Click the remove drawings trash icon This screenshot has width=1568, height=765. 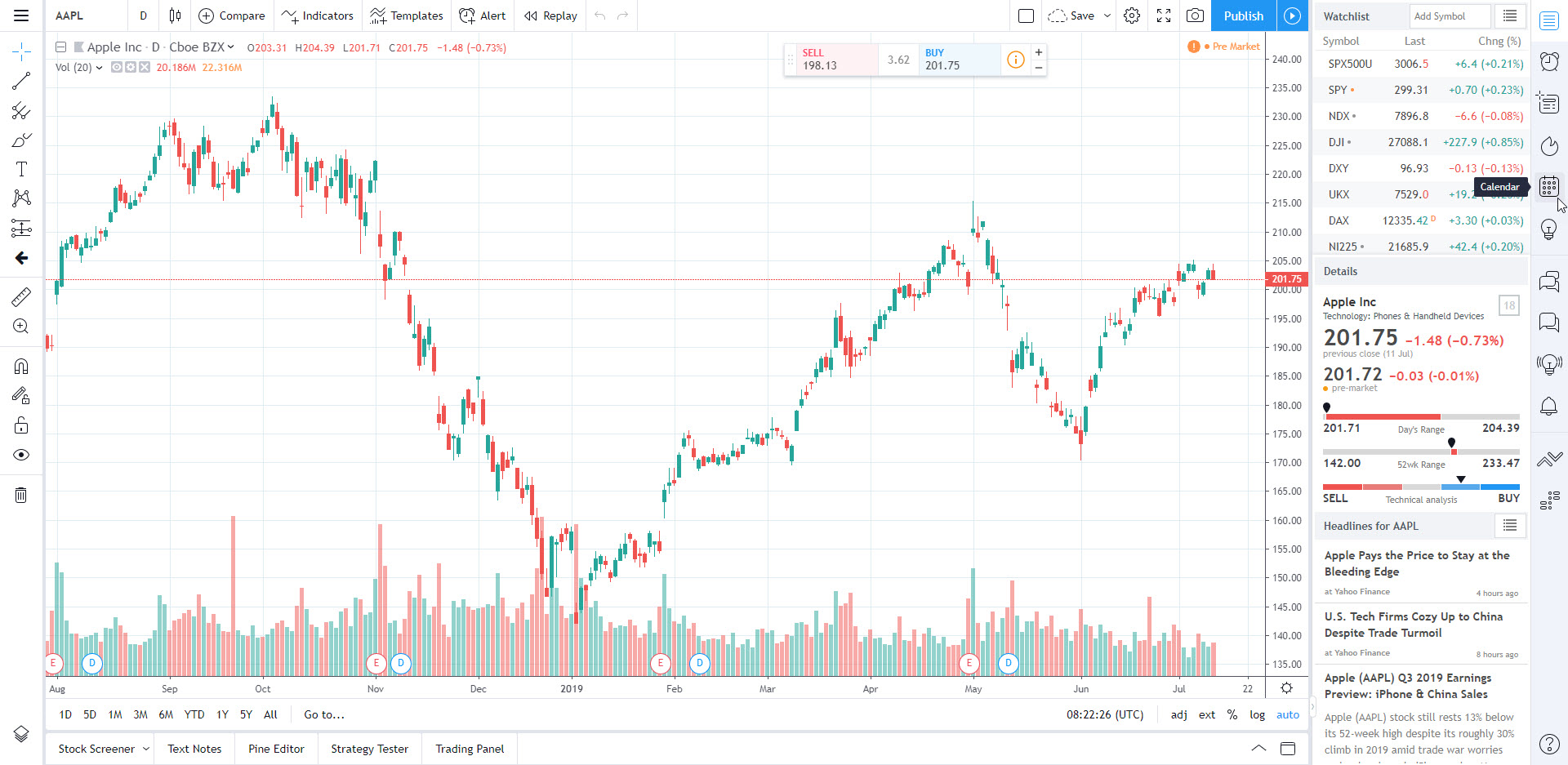point(21,495)
